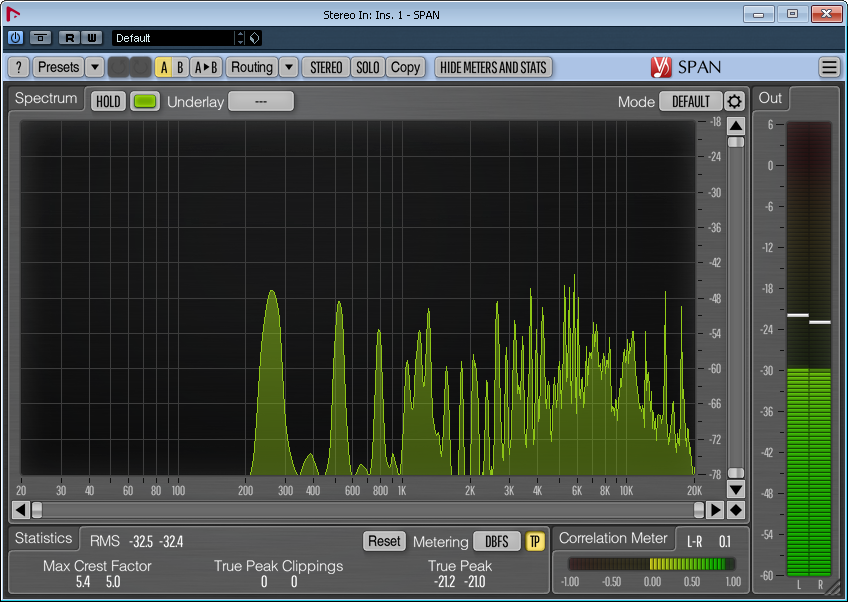
Task: Click the range scroll down arrow
Action: [736, 490]
